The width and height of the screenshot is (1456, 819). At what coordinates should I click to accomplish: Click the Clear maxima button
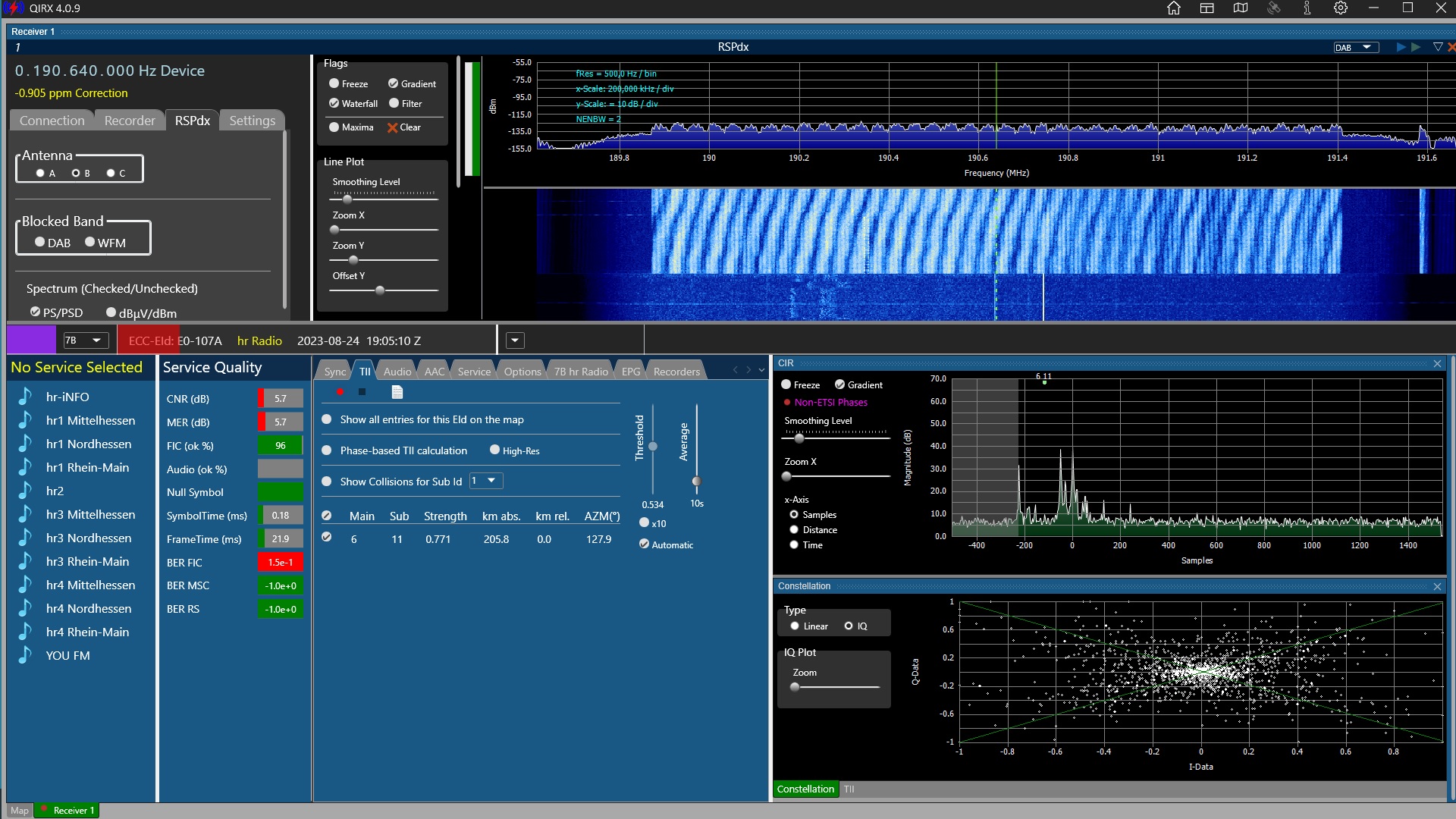403,127
